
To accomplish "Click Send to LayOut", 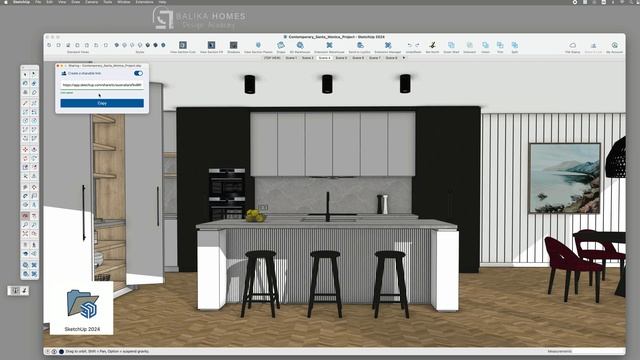I will (x=360, y=45).
